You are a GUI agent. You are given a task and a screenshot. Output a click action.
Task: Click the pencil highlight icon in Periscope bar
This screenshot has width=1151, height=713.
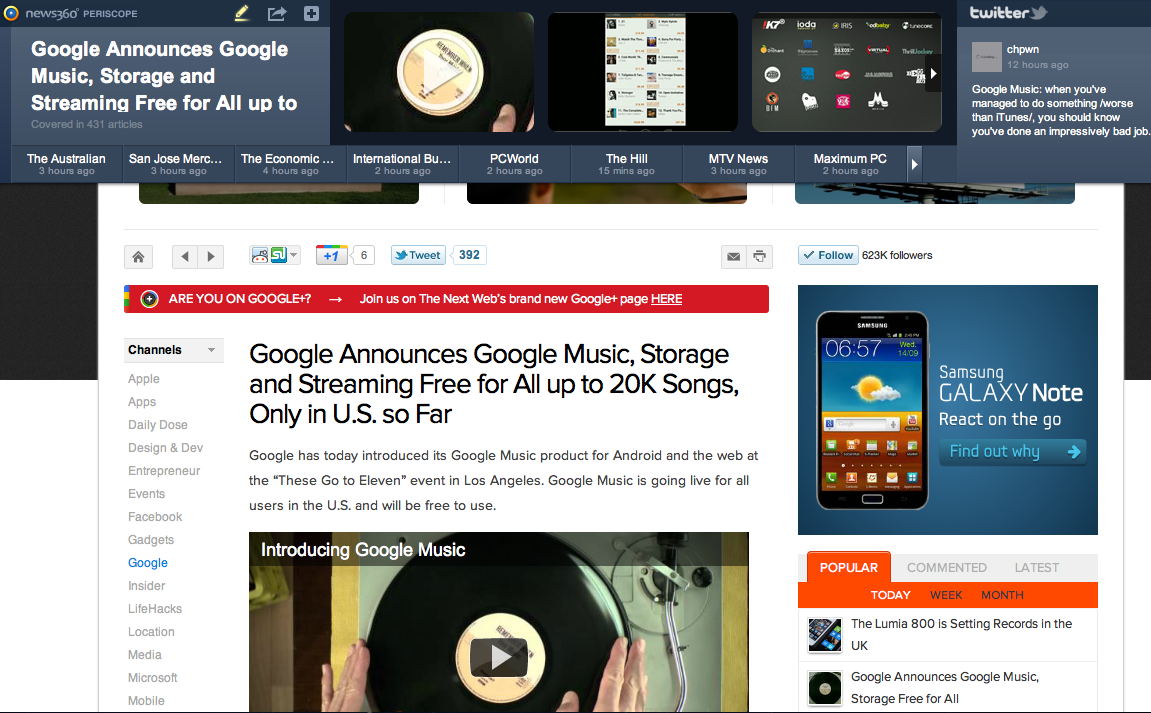[242, 13]
